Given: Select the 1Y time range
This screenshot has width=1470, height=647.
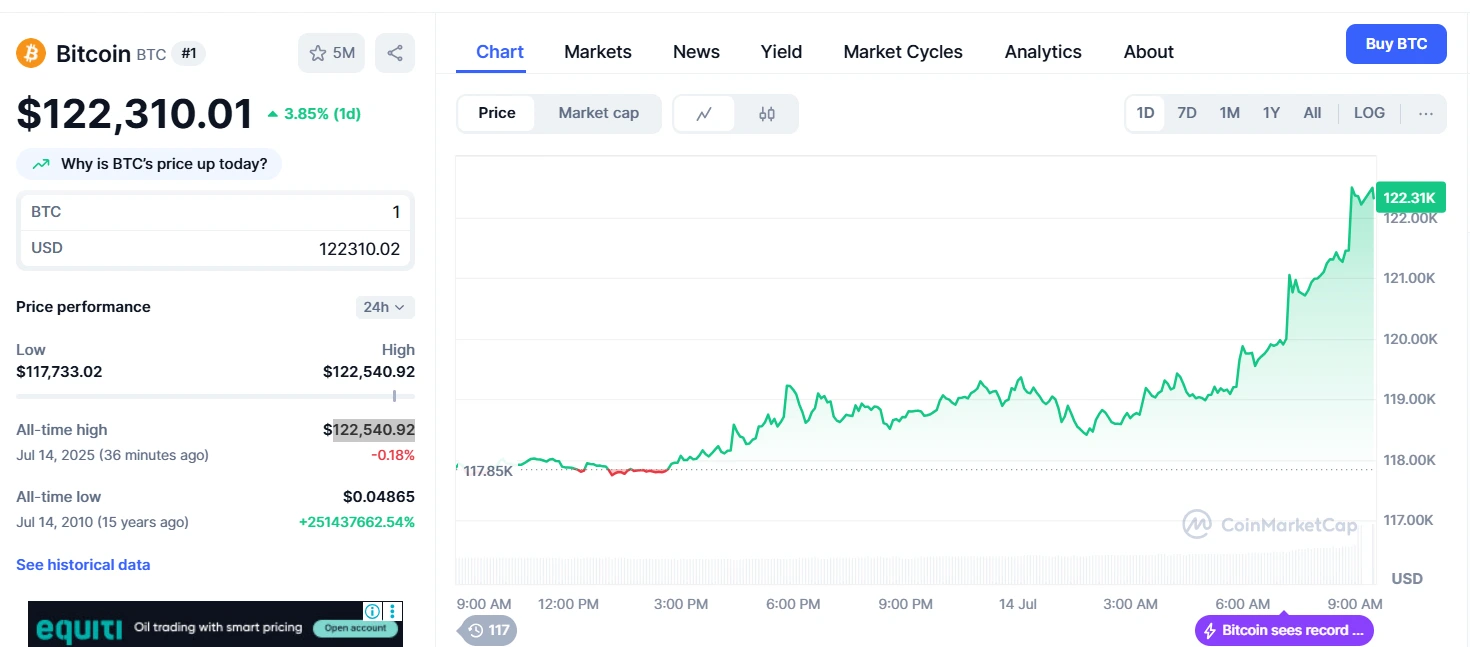Looking at the screenshot, I should pyautogui.click(x=1271, y=113).
